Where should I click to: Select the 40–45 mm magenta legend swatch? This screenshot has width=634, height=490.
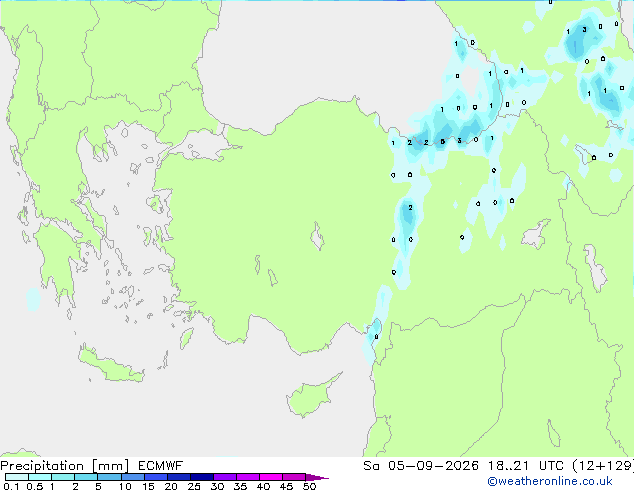click(271, 477)
